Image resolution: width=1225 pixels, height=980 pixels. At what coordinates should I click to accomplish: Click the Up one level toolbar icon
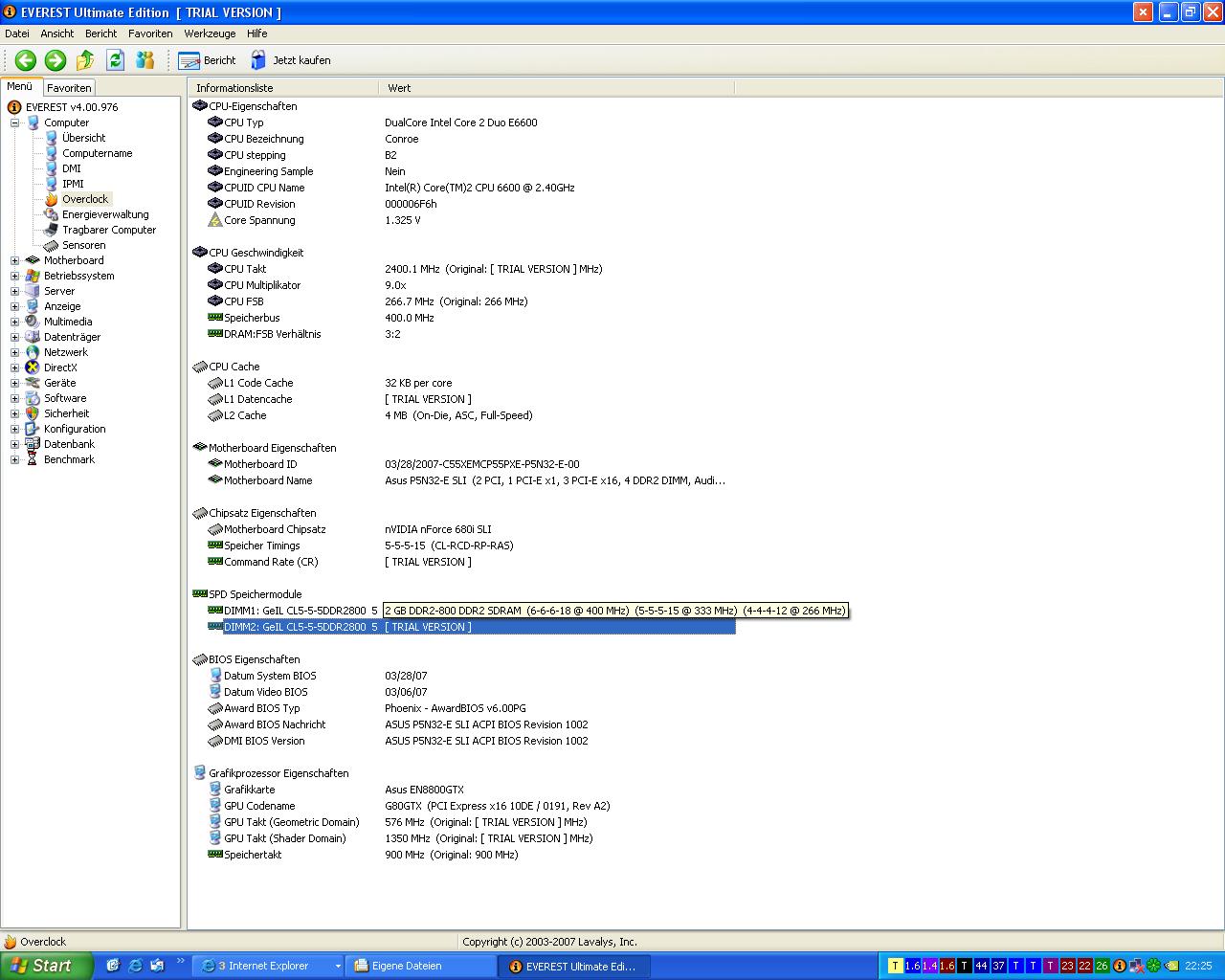85,60
